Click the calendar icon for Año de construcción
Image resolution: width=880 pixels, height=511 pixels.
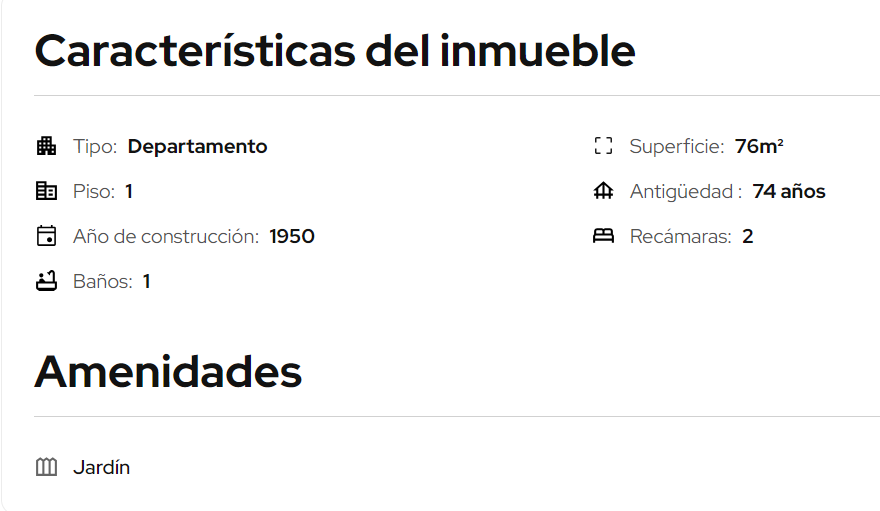[x=46, y=236]
